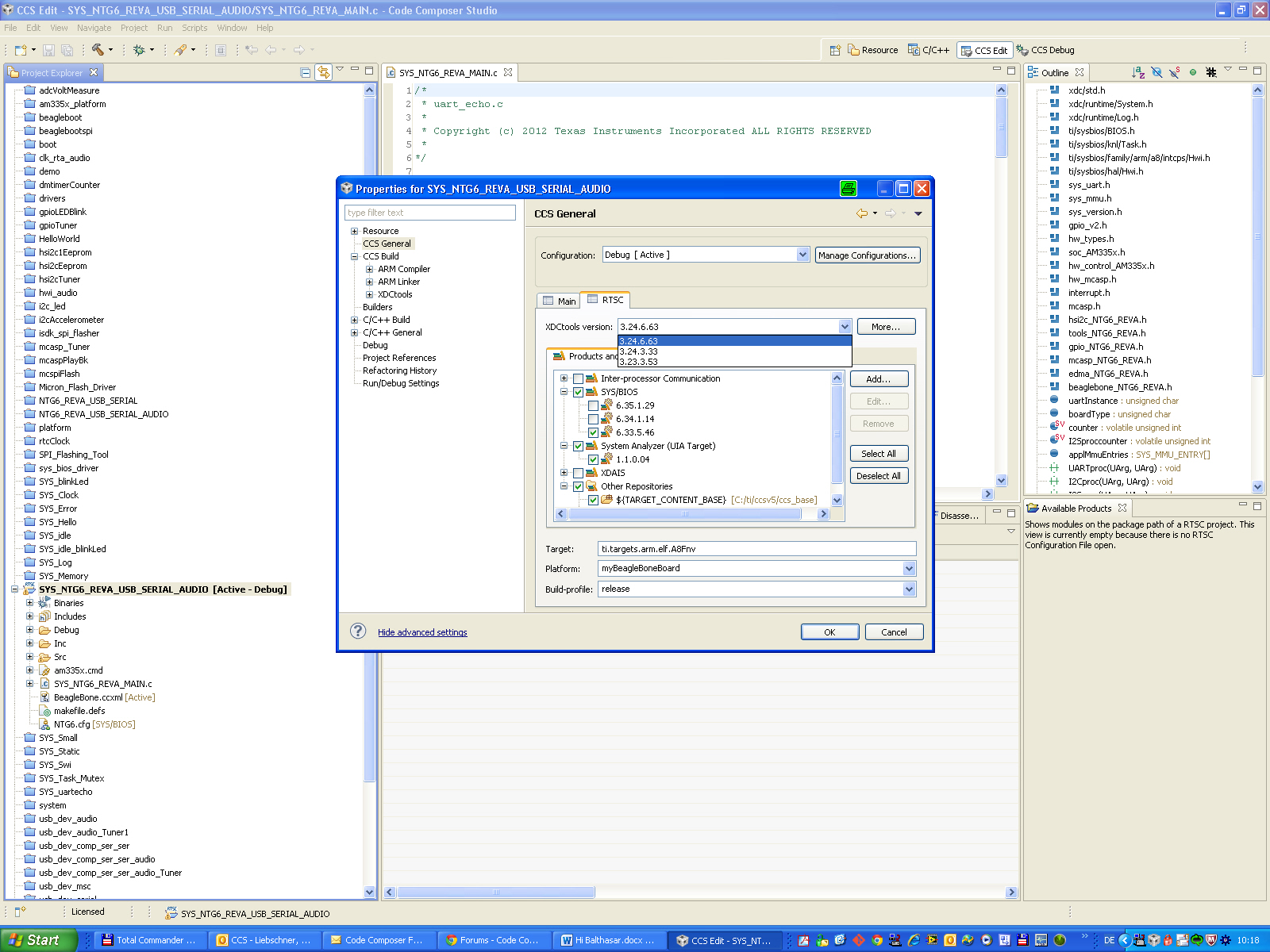Open Hi Balthasar.docx Word taskbar item
Viewport: 1270px width, 952px height.
[x=608, y=940]
